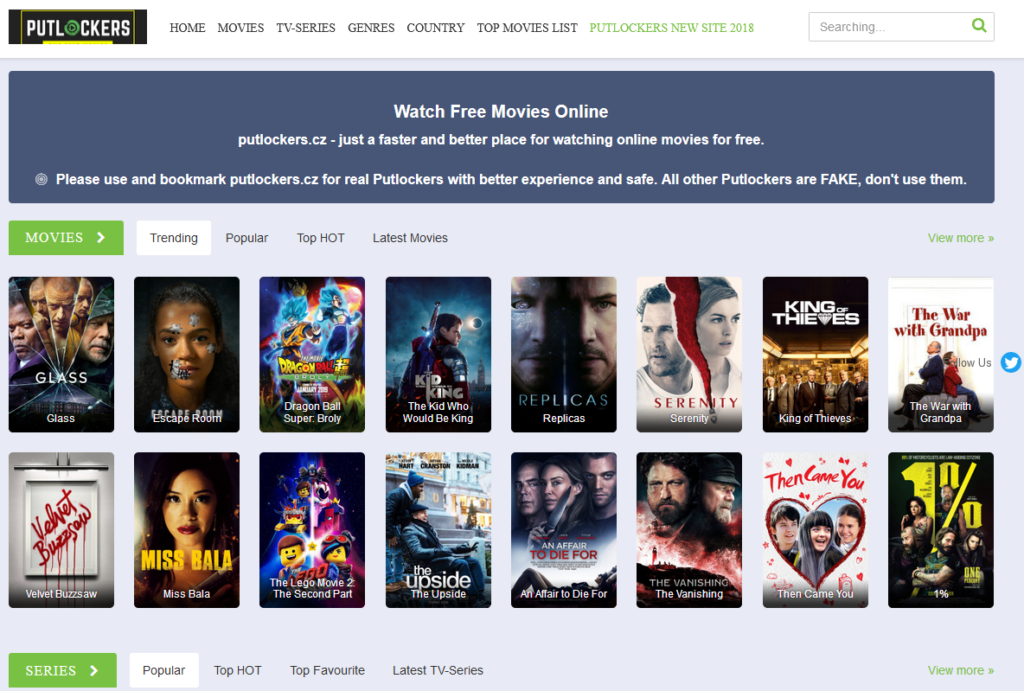Viewport: 1024px width, 691px height.
Task: Open the Dragon Ball Super: Broly poster
Action: (312, 355)
